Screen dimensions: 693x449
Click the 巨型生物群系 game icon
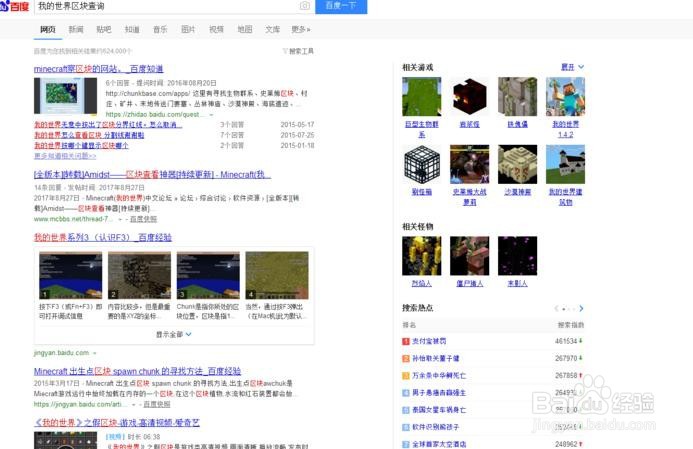[x=422, y=97]
